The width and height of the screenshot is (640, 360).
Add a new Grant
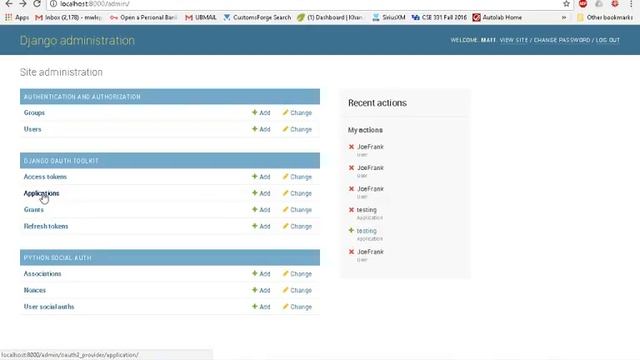(x=261, y=209)
